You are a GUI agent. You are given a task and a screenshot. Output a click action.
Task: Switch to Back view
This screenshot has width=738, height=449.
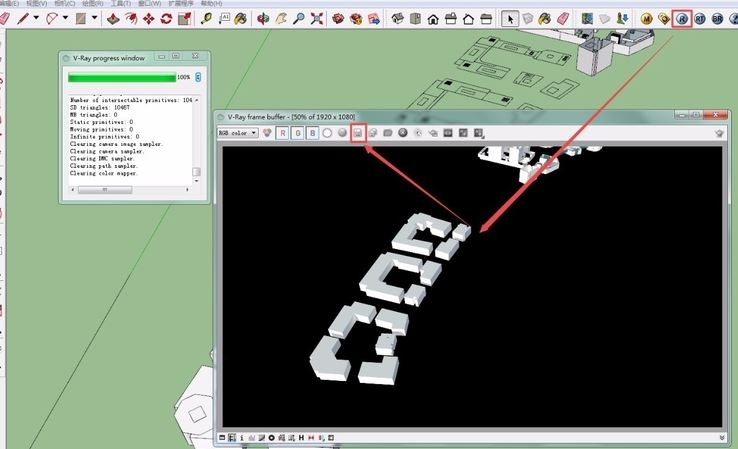[x=468, y=19]
